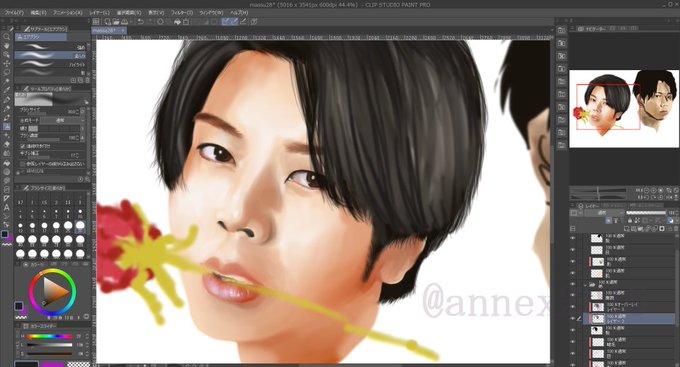Select the fill bucket tool
680x367 pixels.
pos(7,163)
